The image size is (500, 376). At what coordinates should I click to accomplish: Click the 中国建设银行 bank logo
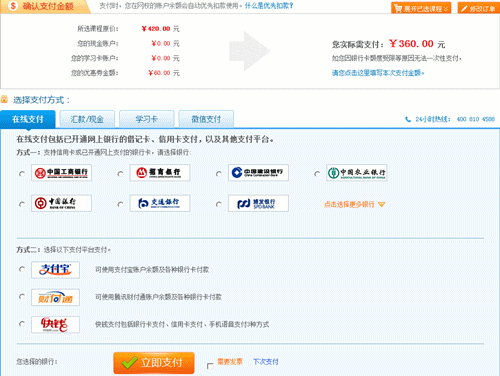(258, 173)
